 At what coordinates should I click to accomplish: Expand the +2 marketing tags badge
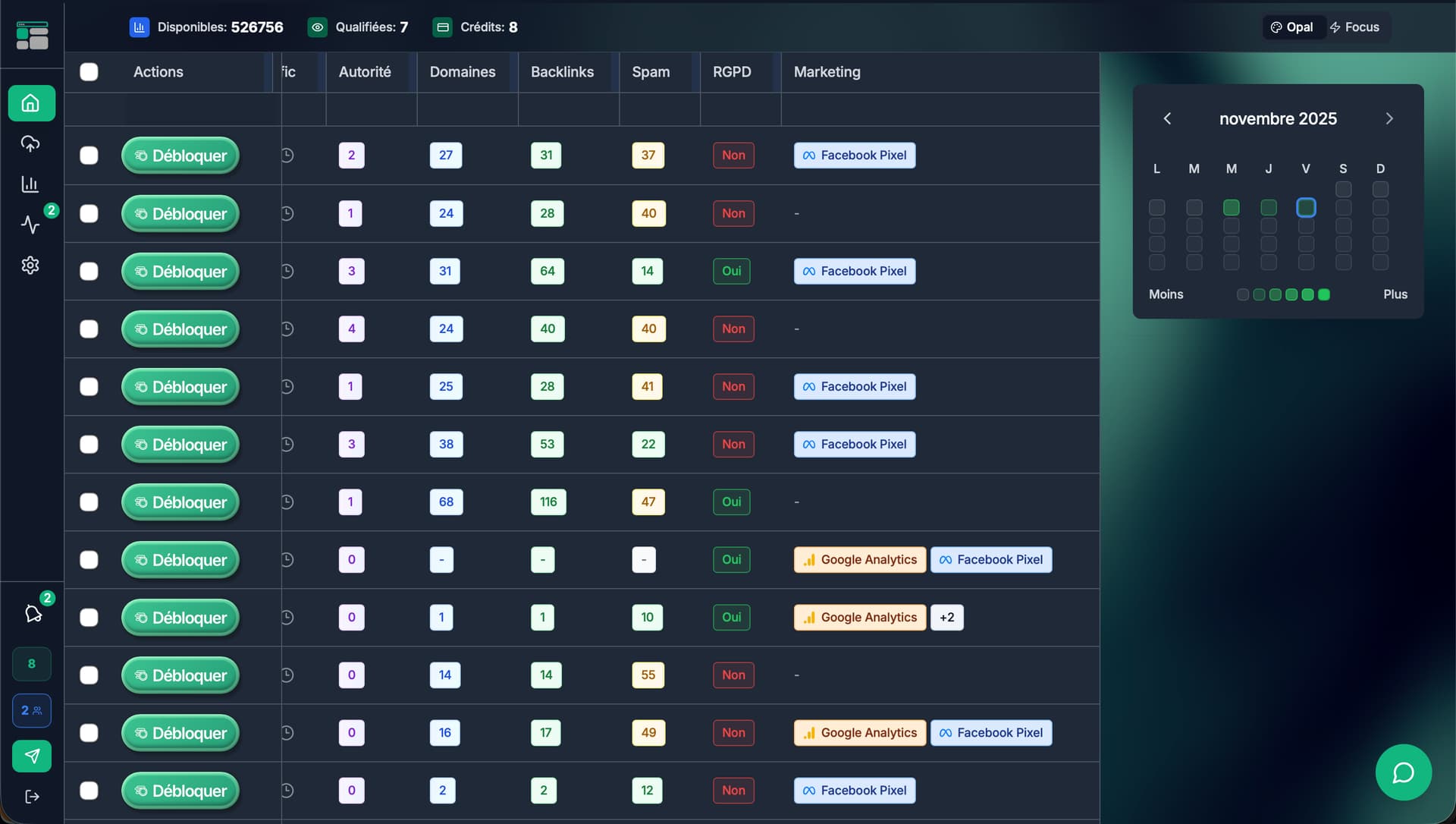(x=946, y=618)
